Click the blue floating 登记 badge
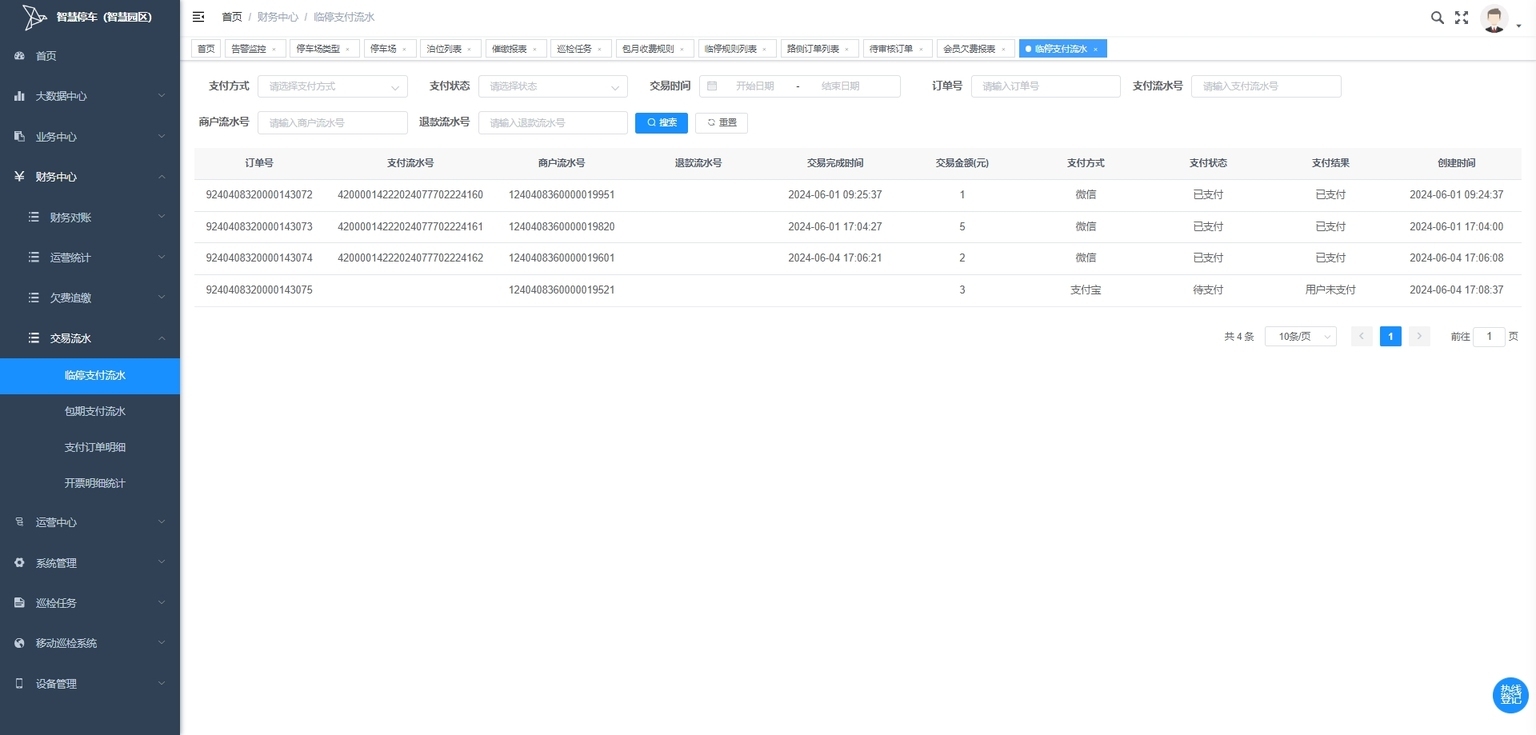This screenshot has width=1536, height=735. tap(1510, 695)
